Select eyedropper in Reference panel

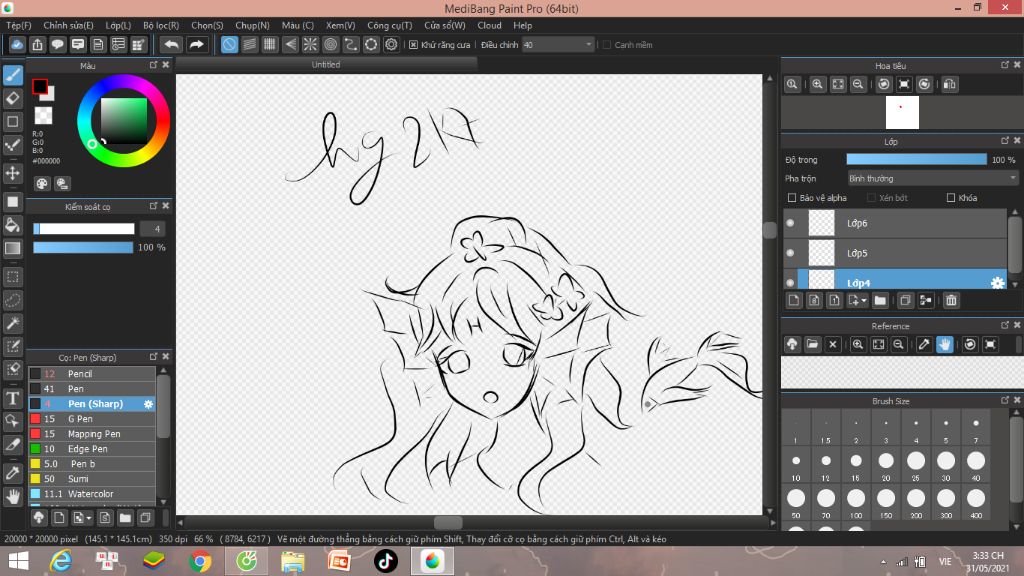click(924, 344)
